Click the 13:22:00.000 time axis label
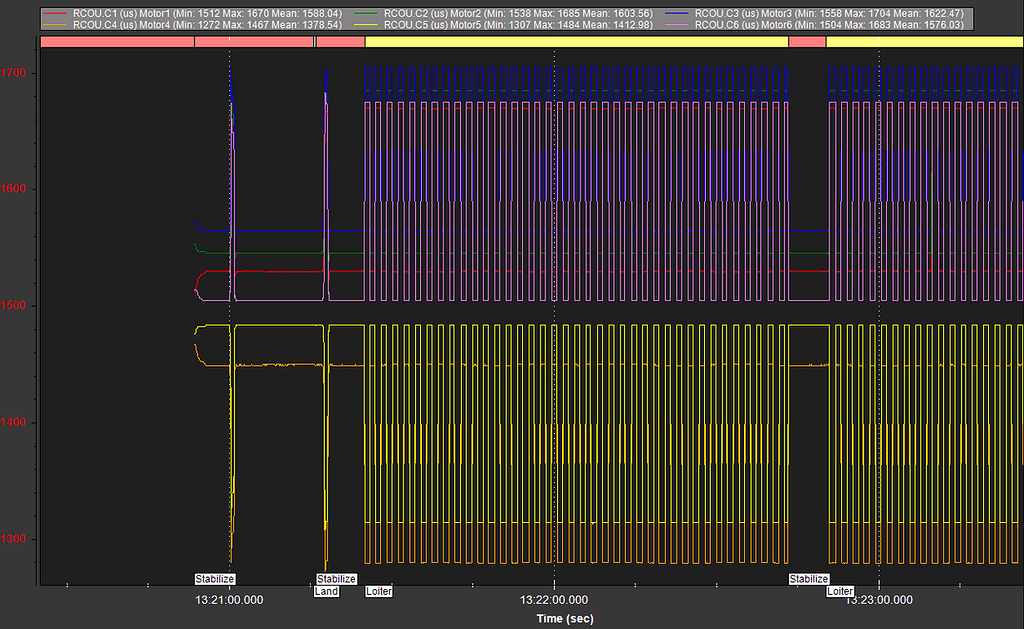The width and height of the screenshot is (1024, 629). (554, 600)
